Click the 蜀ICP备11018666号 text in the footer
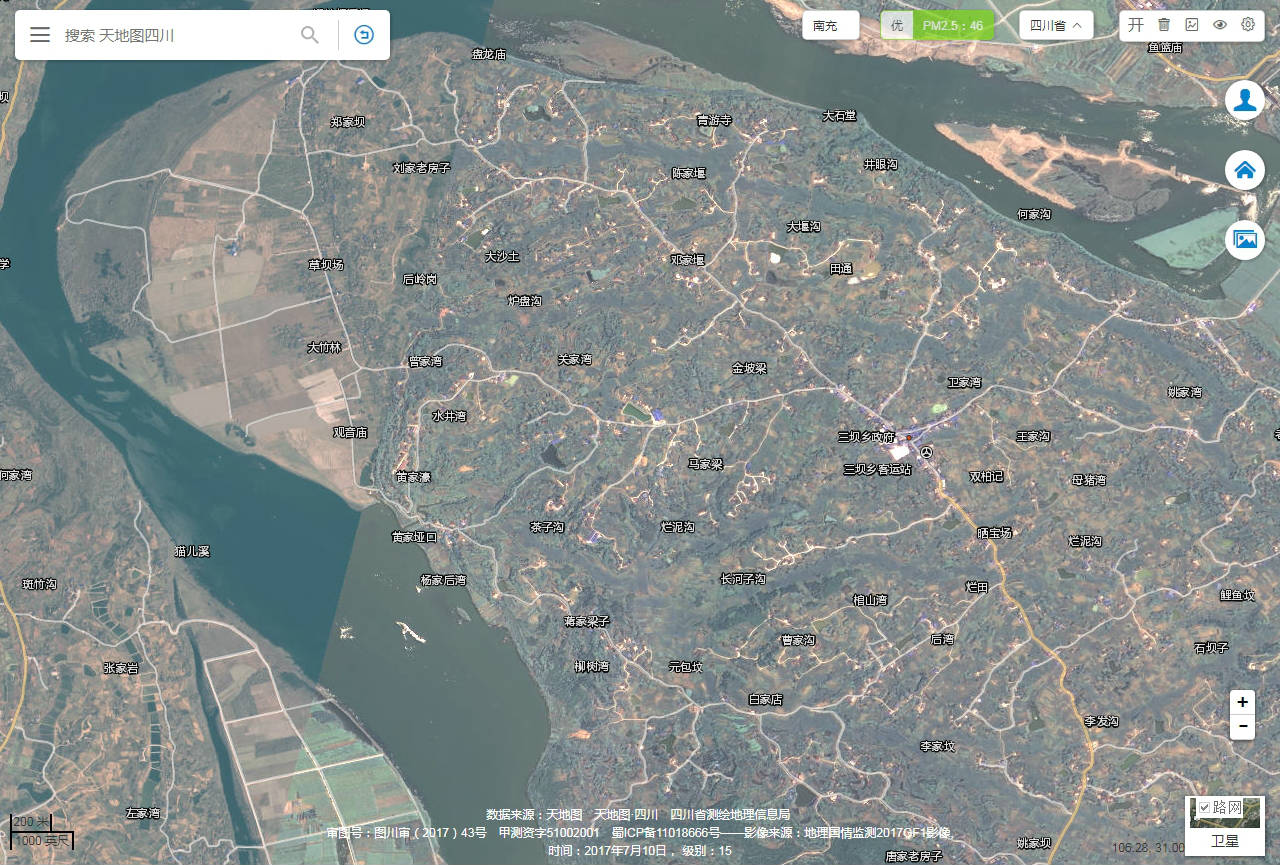This screenshot has width=1280, height=865. [666, 832]
